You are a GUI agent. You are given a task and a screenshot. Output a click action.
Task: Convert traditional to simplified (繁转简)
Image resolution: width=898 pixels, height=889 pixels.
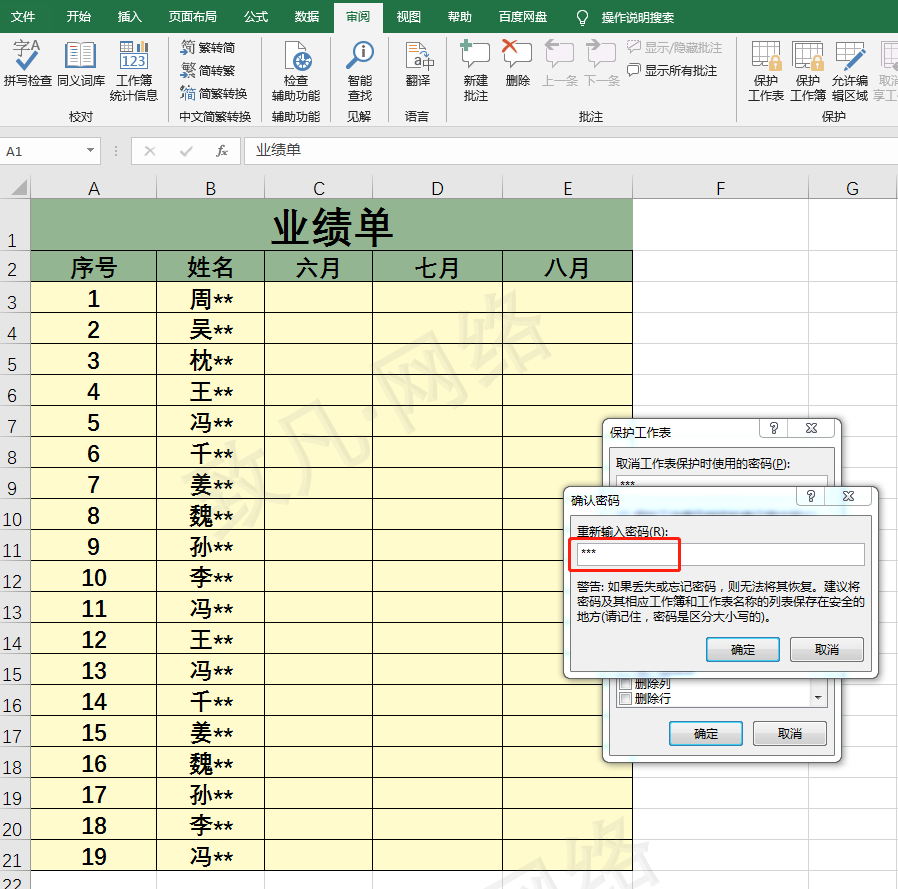tap(208, 48)
